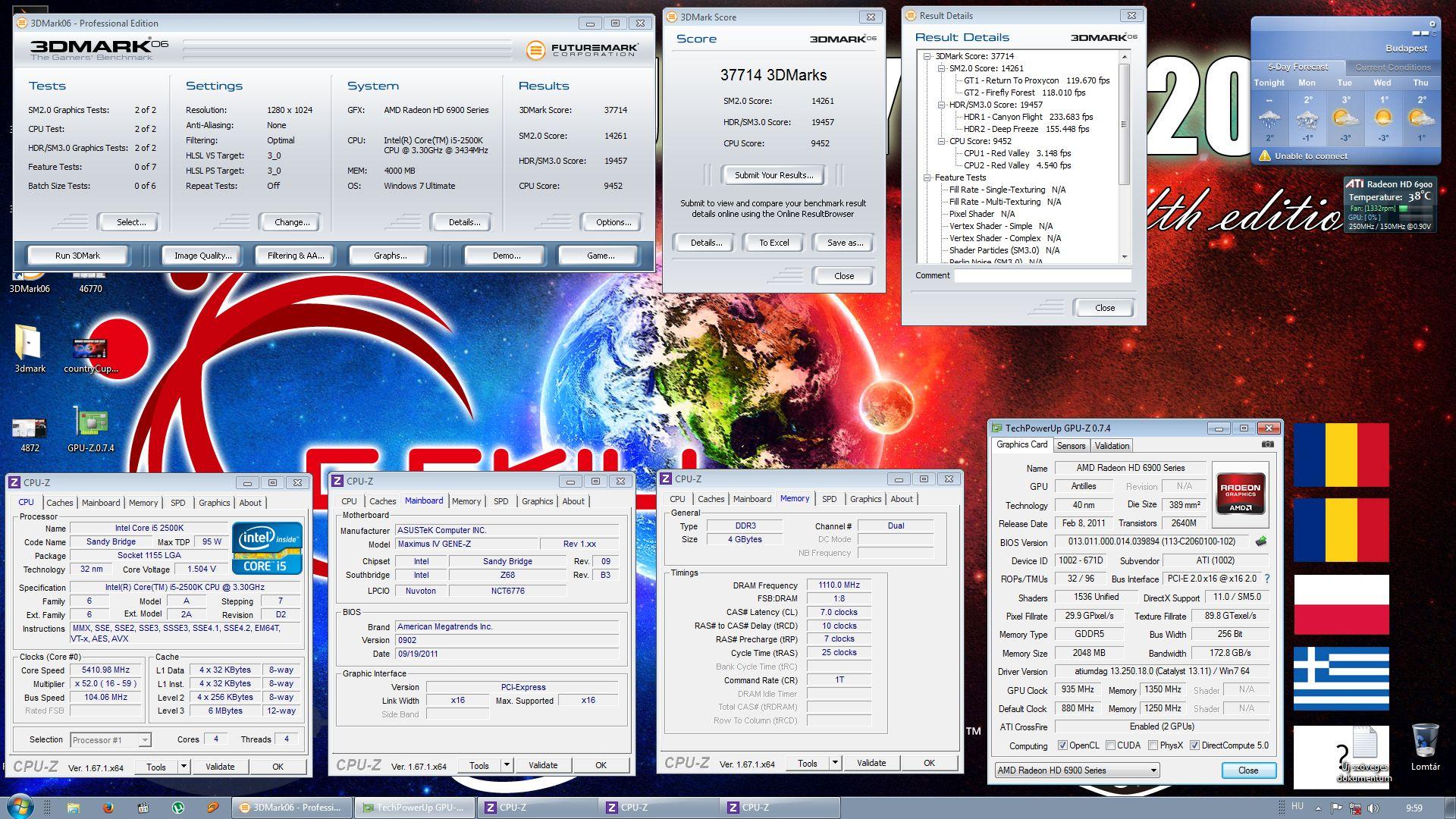The height and width of the screenshot is (819, 1456).
Task: Toggle the CUDA checkbox in GPU-Z
Action: click(1110, 745)
